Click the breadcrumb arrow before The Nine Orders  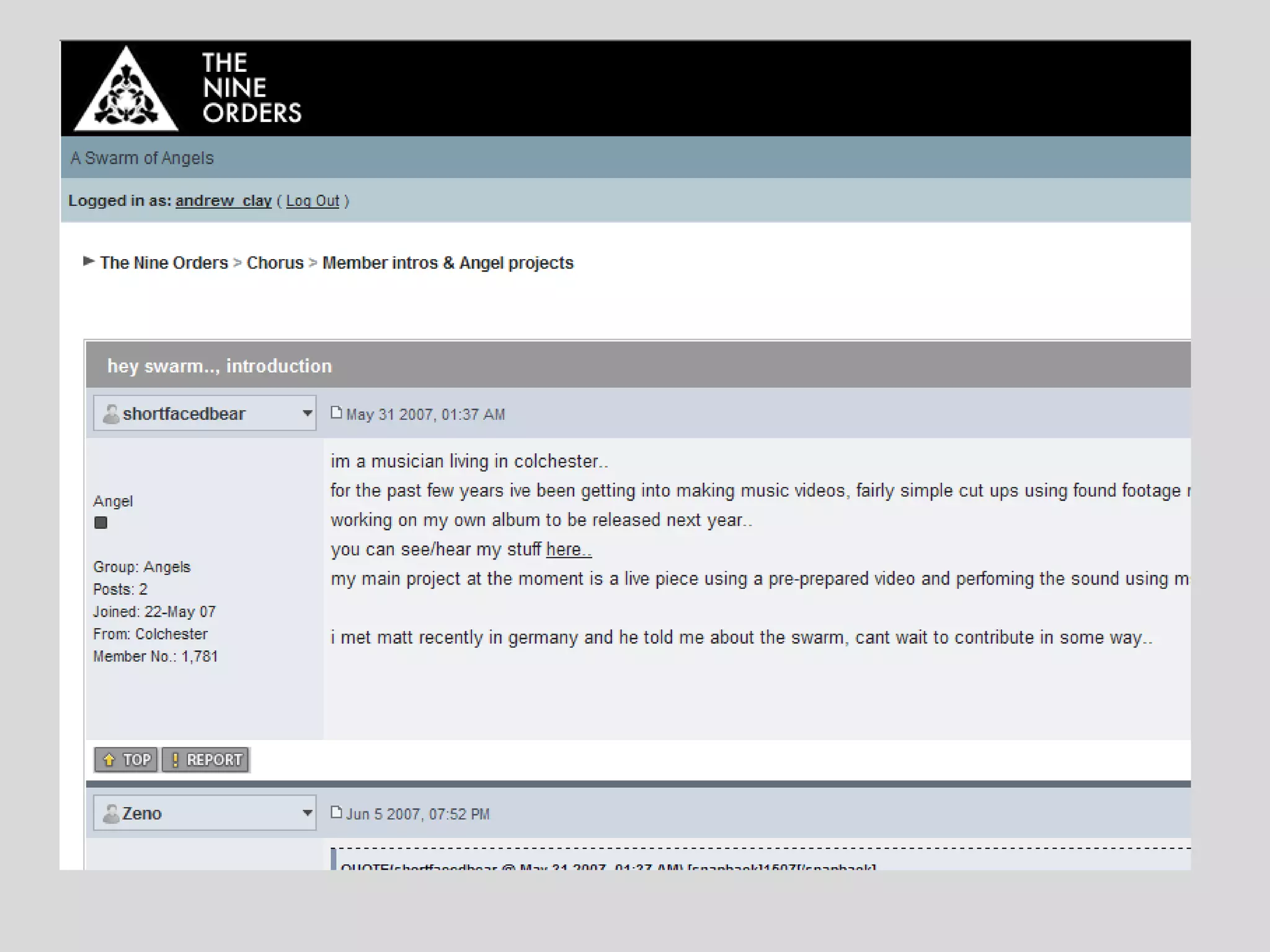89,262
